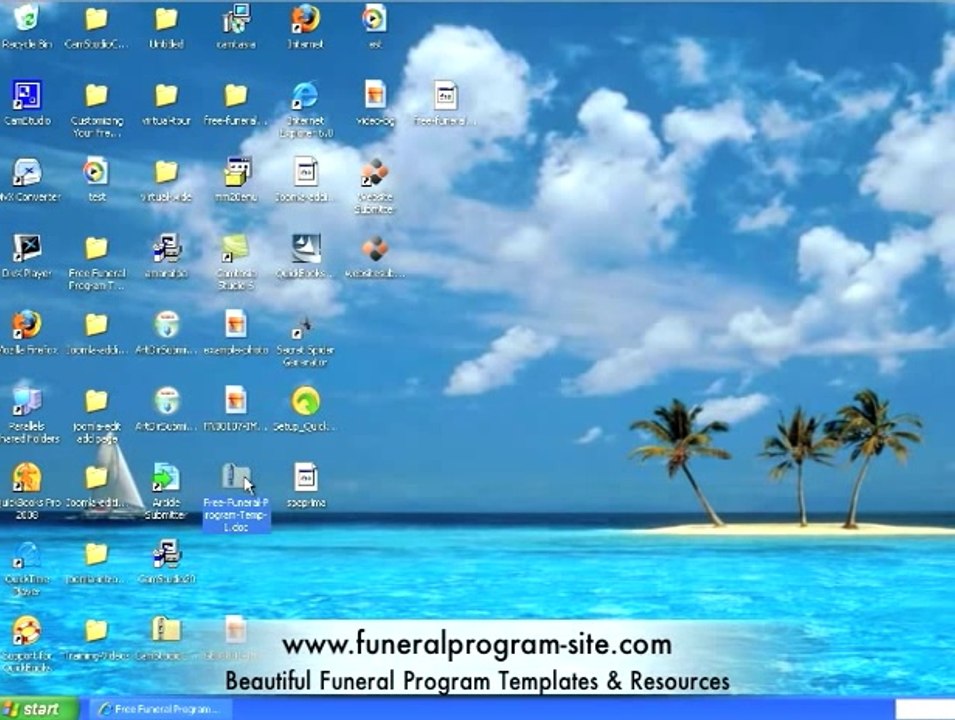Open the Windows start menu
Image resolution: width=955 pixels, height=720 pixels.
[39, 709]
